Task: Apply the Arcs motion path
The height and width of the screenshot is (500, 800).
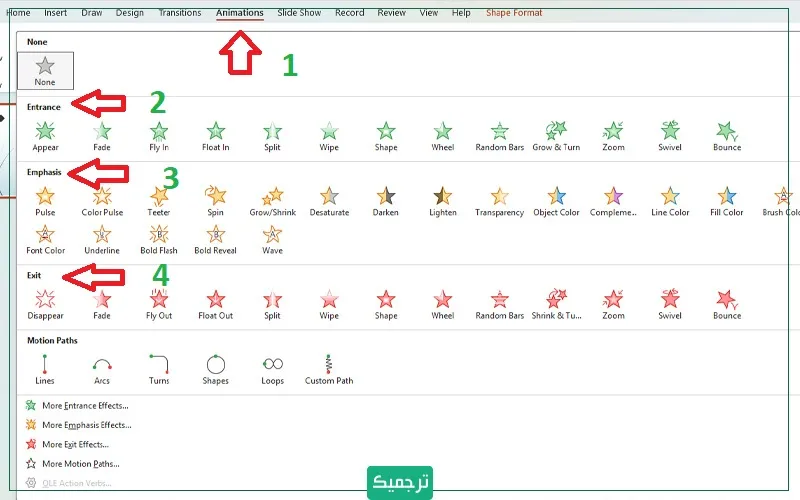Action: point(102,369)
